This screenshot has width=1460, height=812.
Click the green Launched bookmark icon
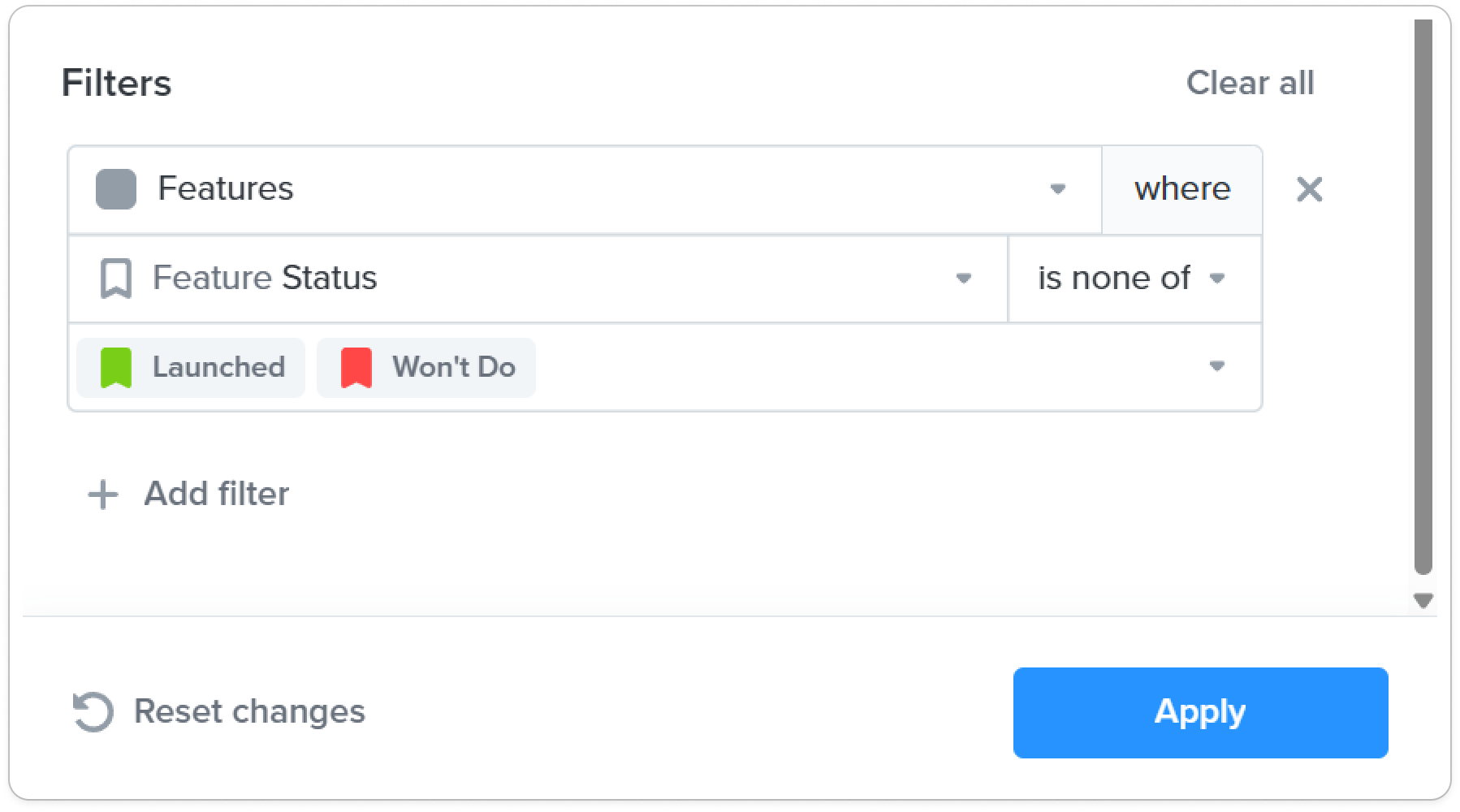click(115, 367)
